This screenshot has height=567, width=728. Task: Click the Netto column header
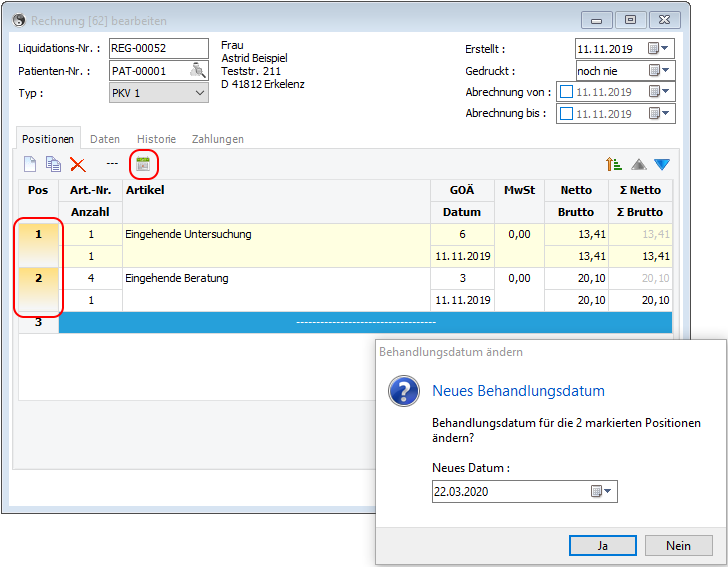point(576,190)
